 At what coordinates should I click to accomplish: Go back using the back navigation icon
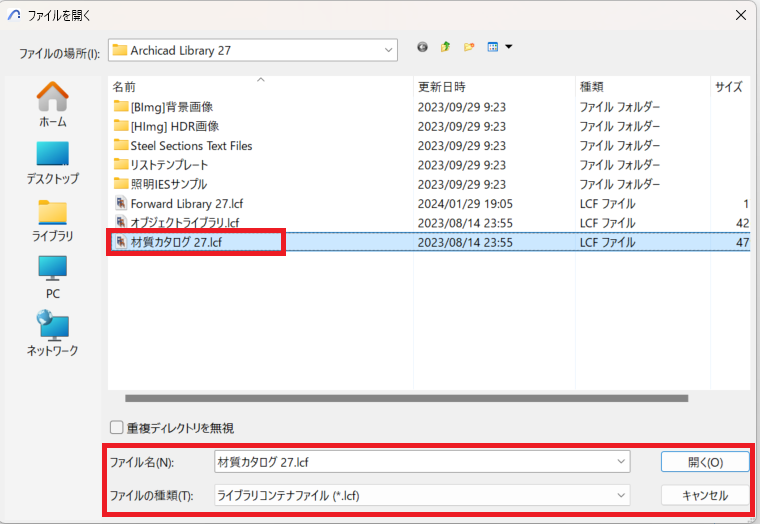click(422, 47)
